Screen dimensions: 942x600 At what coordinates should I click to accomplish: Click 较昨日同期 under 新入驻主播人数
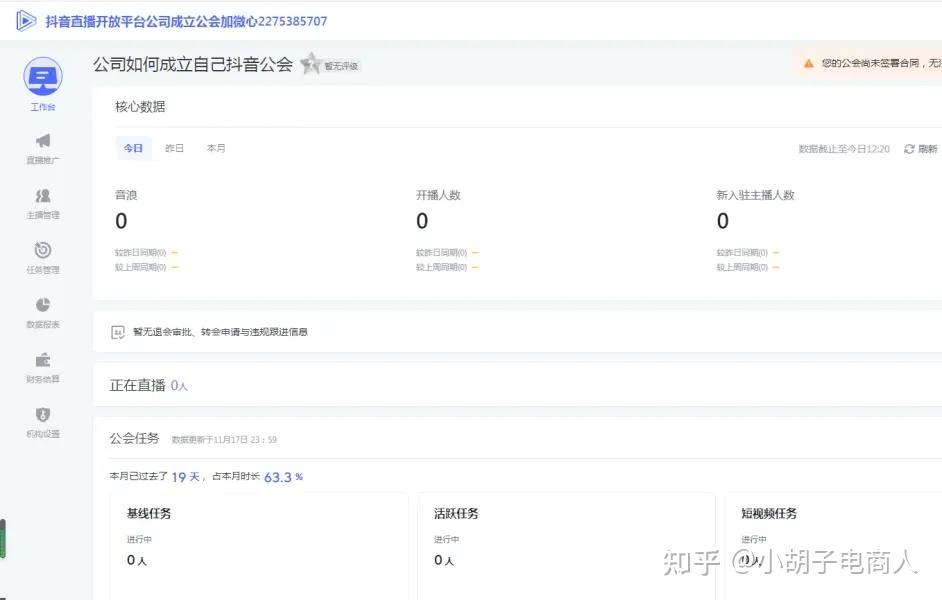[743, 253]
